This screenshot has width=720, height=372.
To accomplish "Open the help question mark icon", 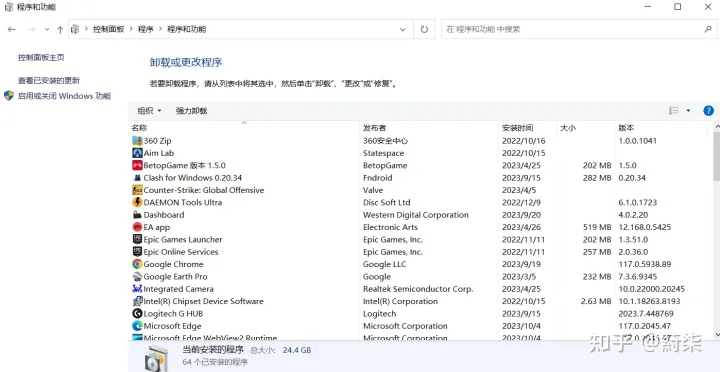I will pos(709,111).
